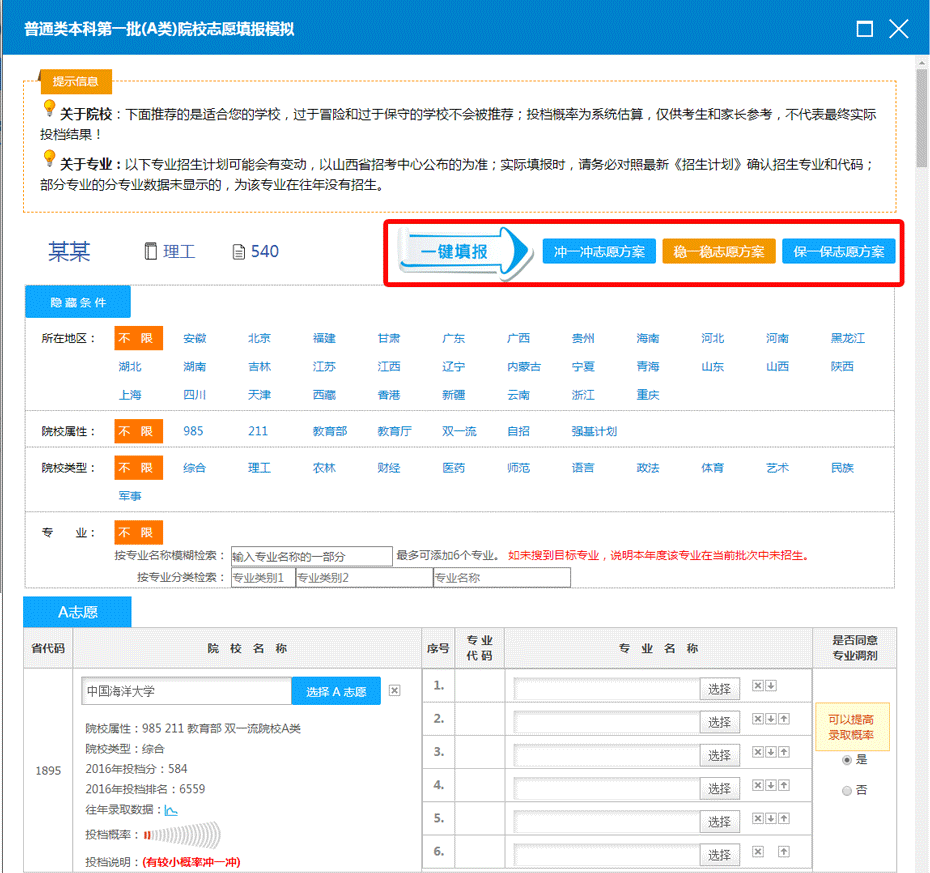Choose the 冲一冲志愿方案 plan
The width and height of the screenshot is (930, 873).
point(600,251)
